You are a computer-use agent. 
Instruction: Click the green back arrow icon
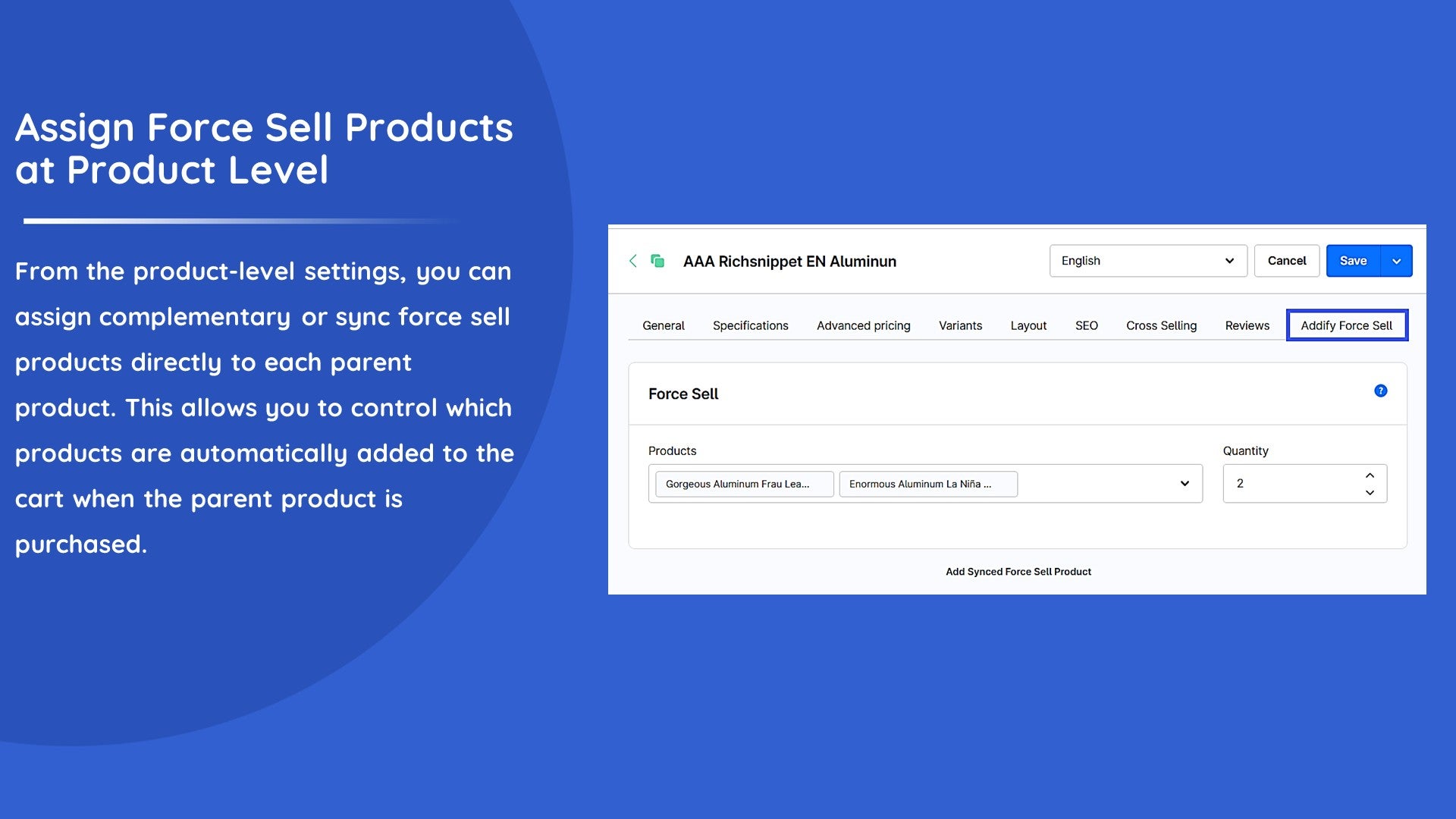click(633, 261)
